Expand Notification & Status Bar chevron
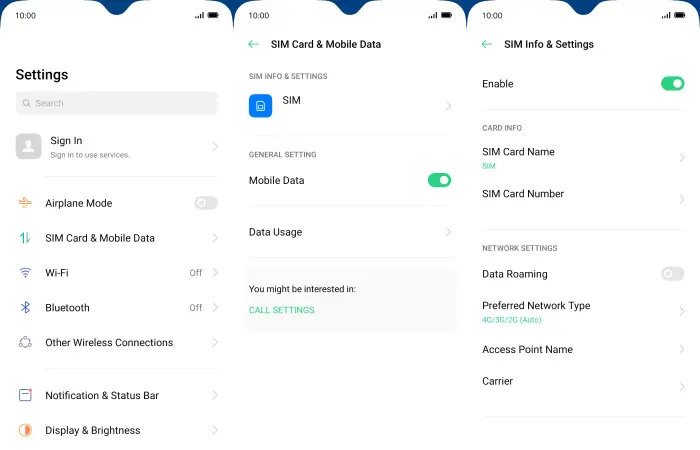 click(215, 395)
